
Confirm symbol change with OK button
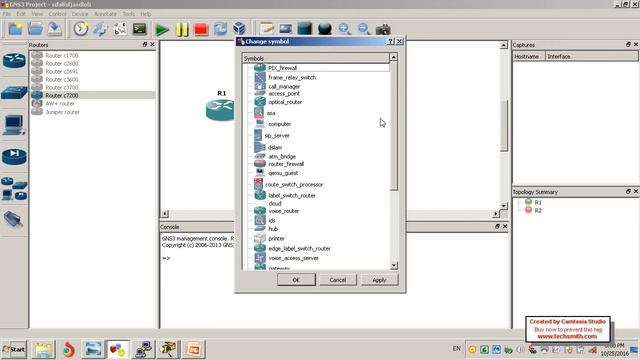pos(296,280)
